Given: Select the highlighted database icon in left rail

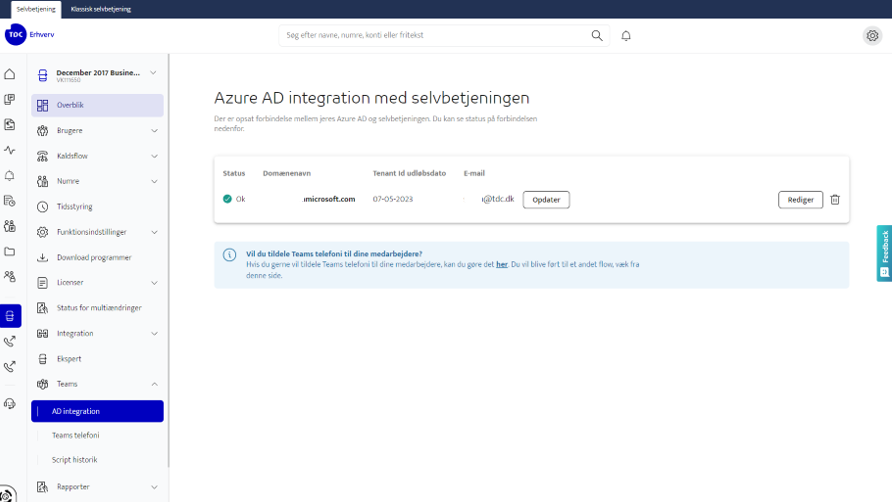Looking at the screenshot, I should (x=10, y=316).
